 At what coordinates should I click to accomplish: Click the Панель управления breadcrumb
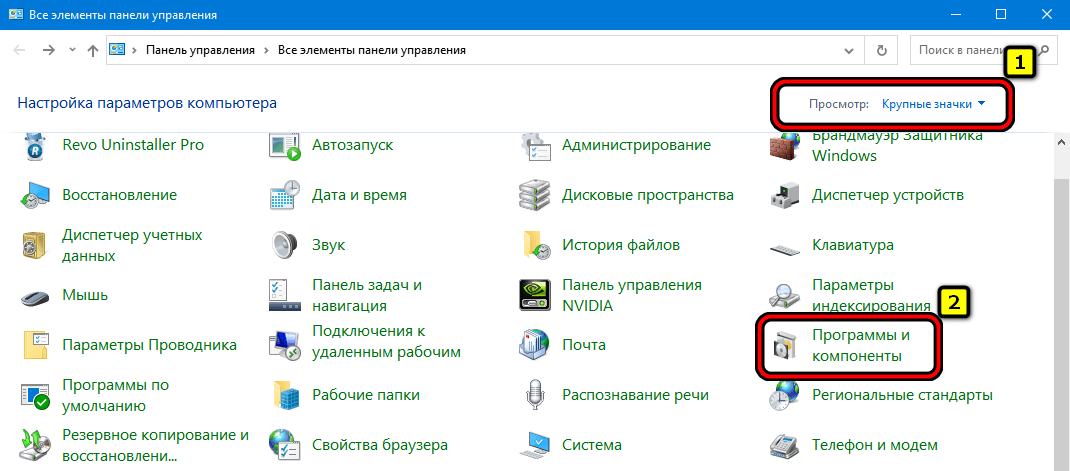click(200, 51)
